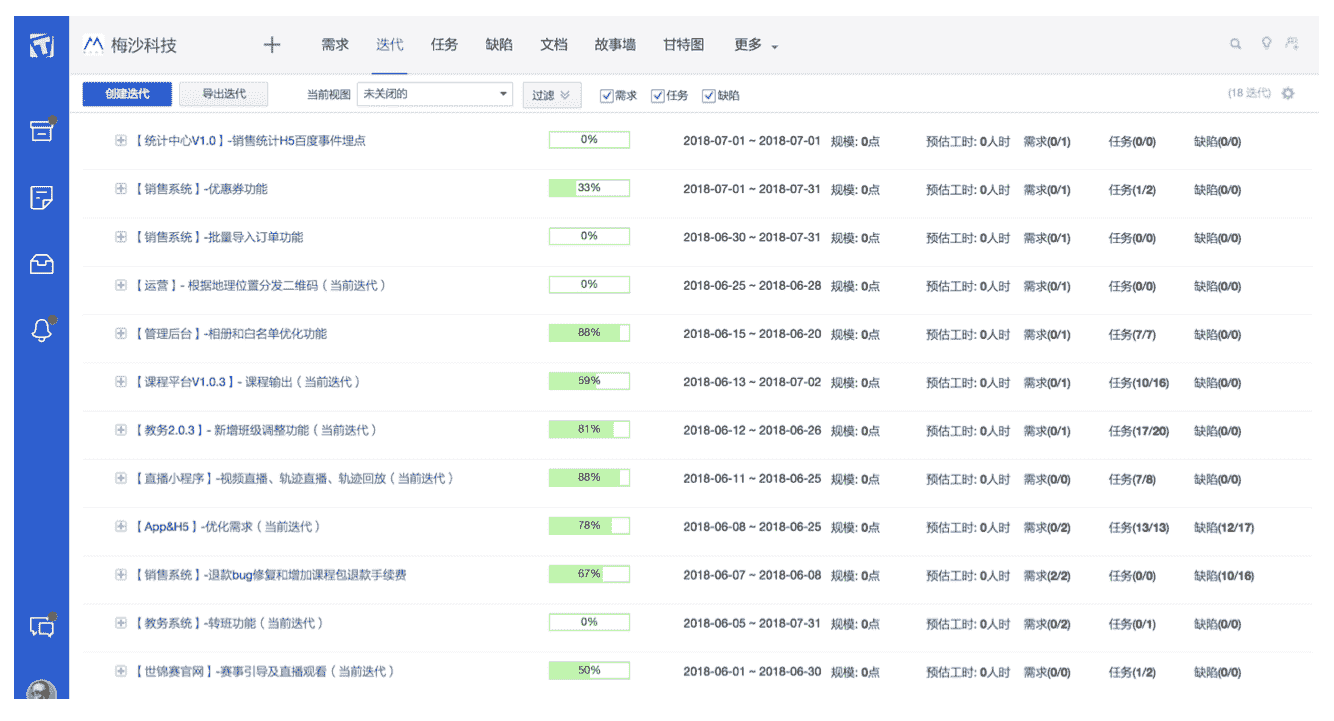Switch to the 需求 tab
The height and width of the screenshot is (721, 1334).
coord(335,45)
